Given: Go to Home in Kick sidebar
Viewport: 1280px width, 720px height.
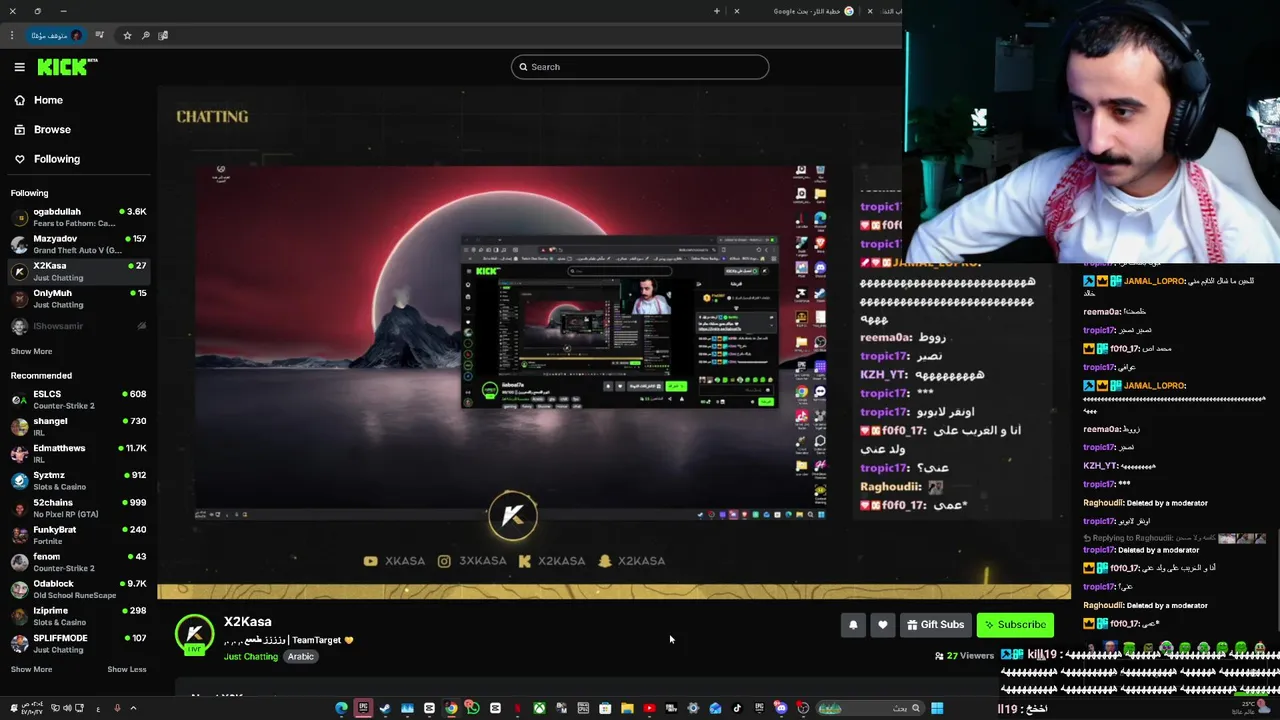Looking at the screenshot, I should point(39,100).
